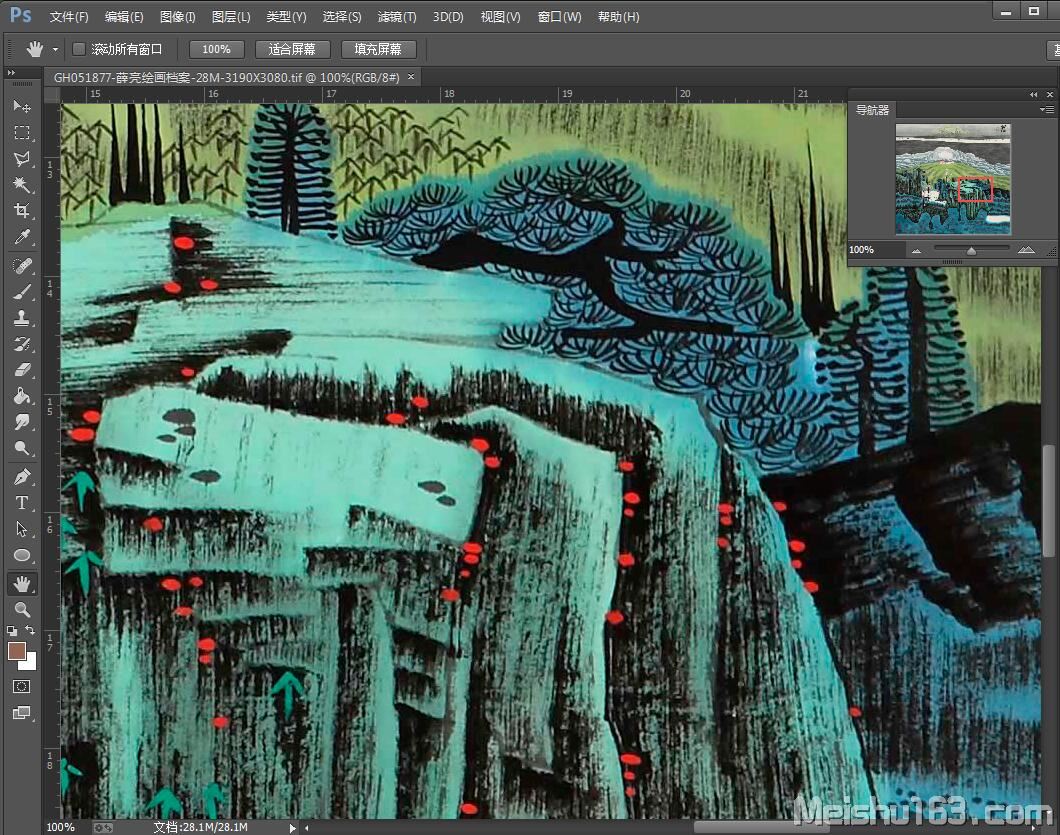Viewport: 1060px width, 835px height.
Task: Click the vertical canvas scrollbar thumb
Action: pos(1047,500)
